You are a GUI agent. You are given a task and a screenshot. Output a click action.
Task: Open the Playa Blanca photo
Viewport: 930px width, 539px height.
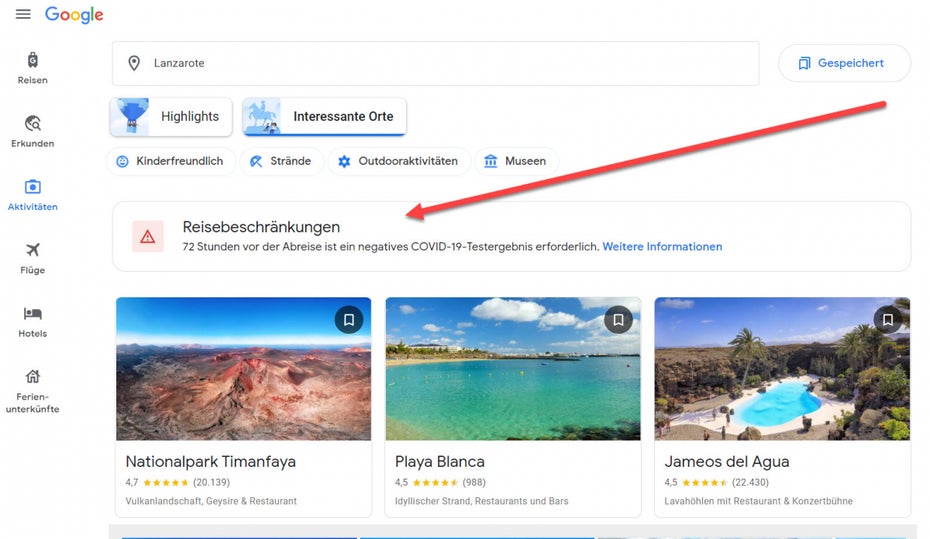(x=513, y=369)
